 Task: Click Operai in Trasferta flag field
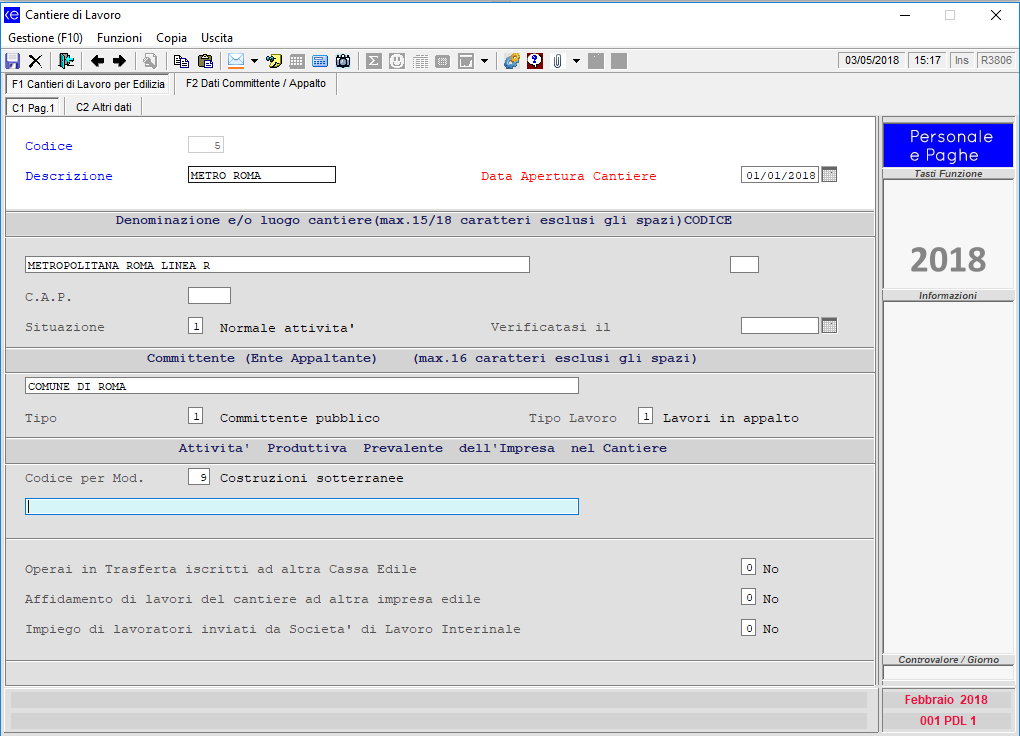point(748,567)
